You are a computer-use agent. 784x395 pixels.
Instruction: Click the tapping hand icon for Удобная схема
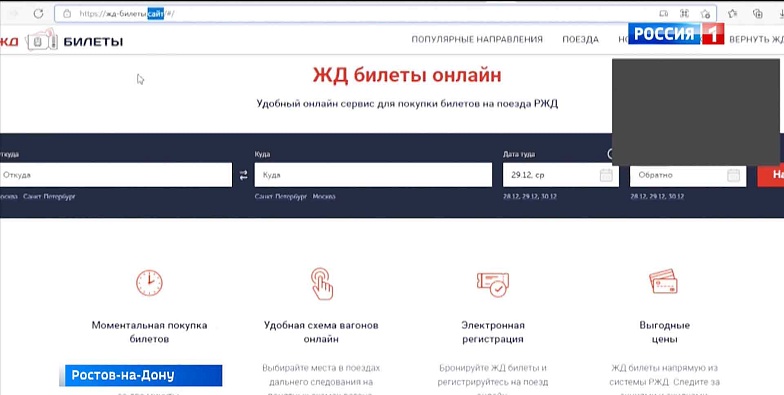322,284
